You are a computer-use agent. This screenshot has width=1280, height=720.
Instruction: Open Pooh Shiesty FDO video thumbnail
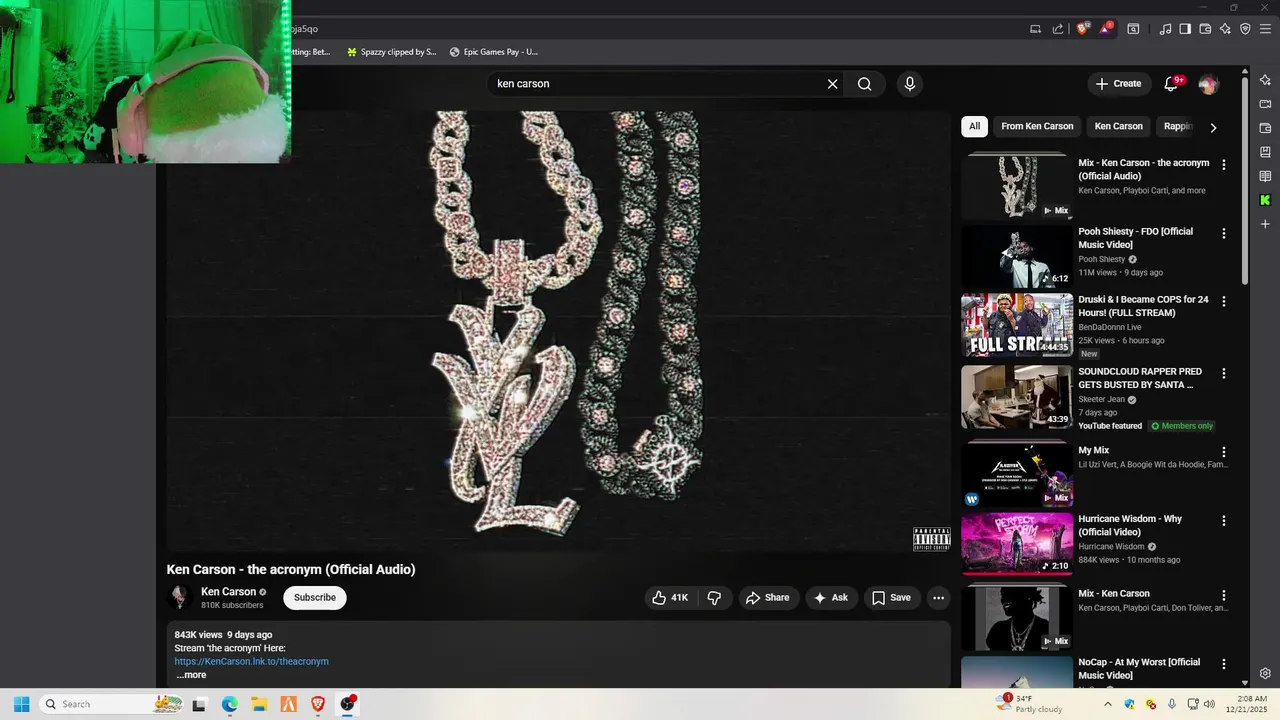1017,256
